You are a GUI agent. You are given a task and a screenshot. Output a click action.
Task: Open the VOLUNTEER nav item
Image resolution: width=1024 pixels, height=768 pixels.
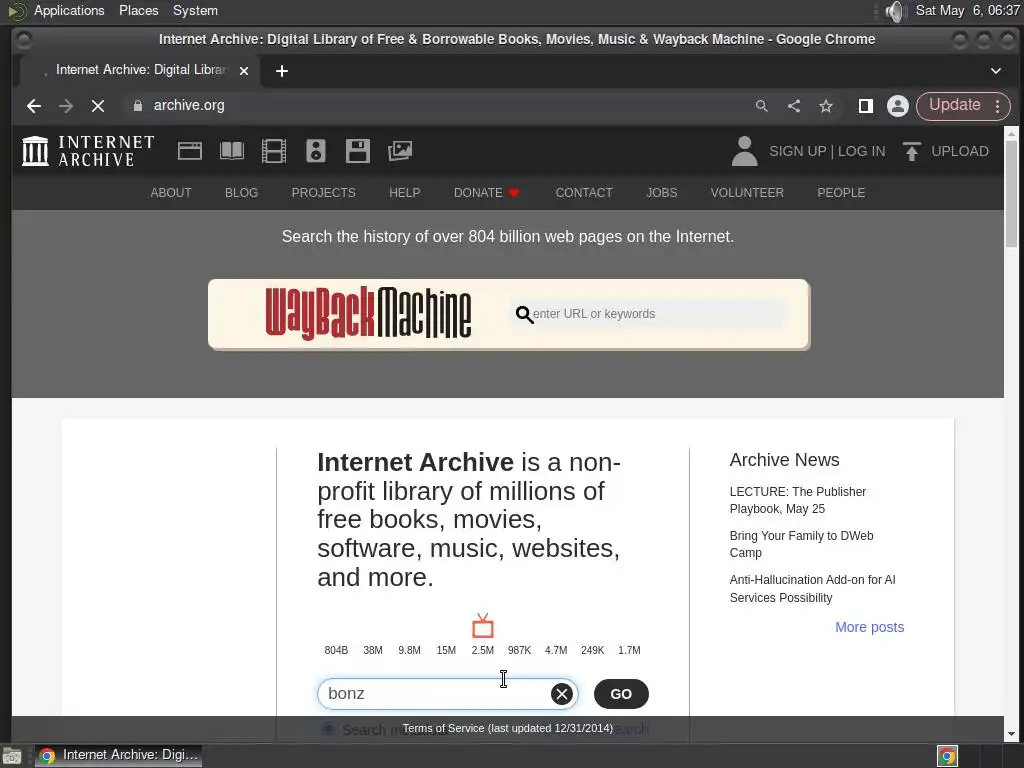[x=747, y=193]
